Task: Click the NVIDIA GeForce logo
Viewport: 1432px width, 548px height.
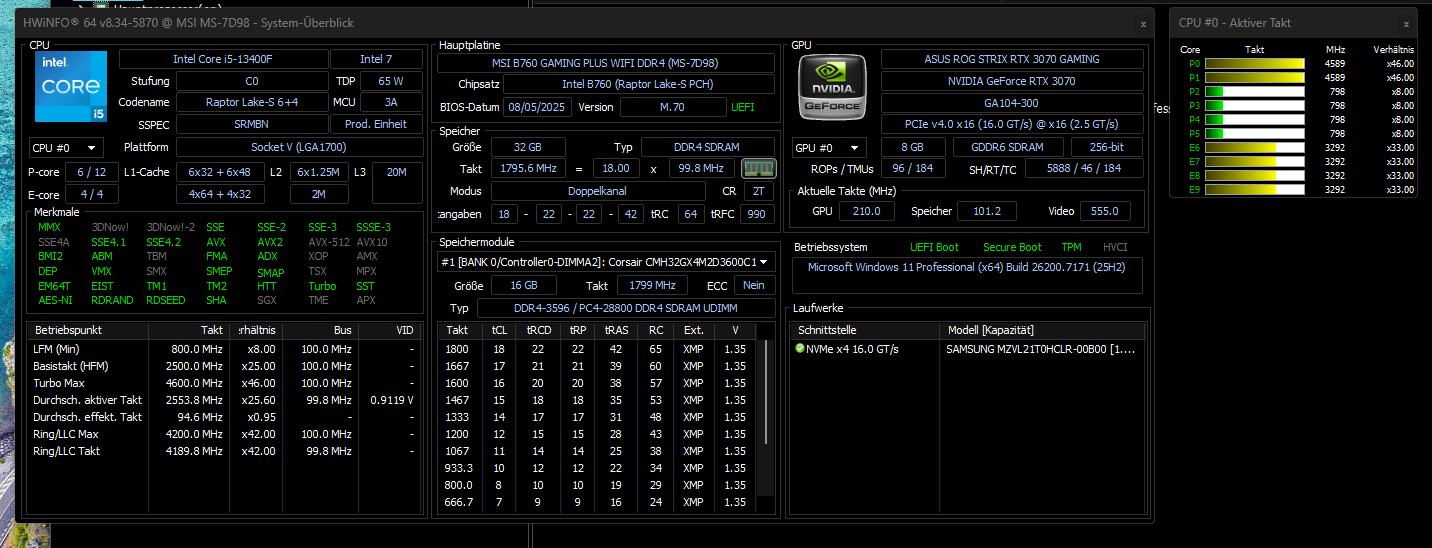Action: click(831, 87)
